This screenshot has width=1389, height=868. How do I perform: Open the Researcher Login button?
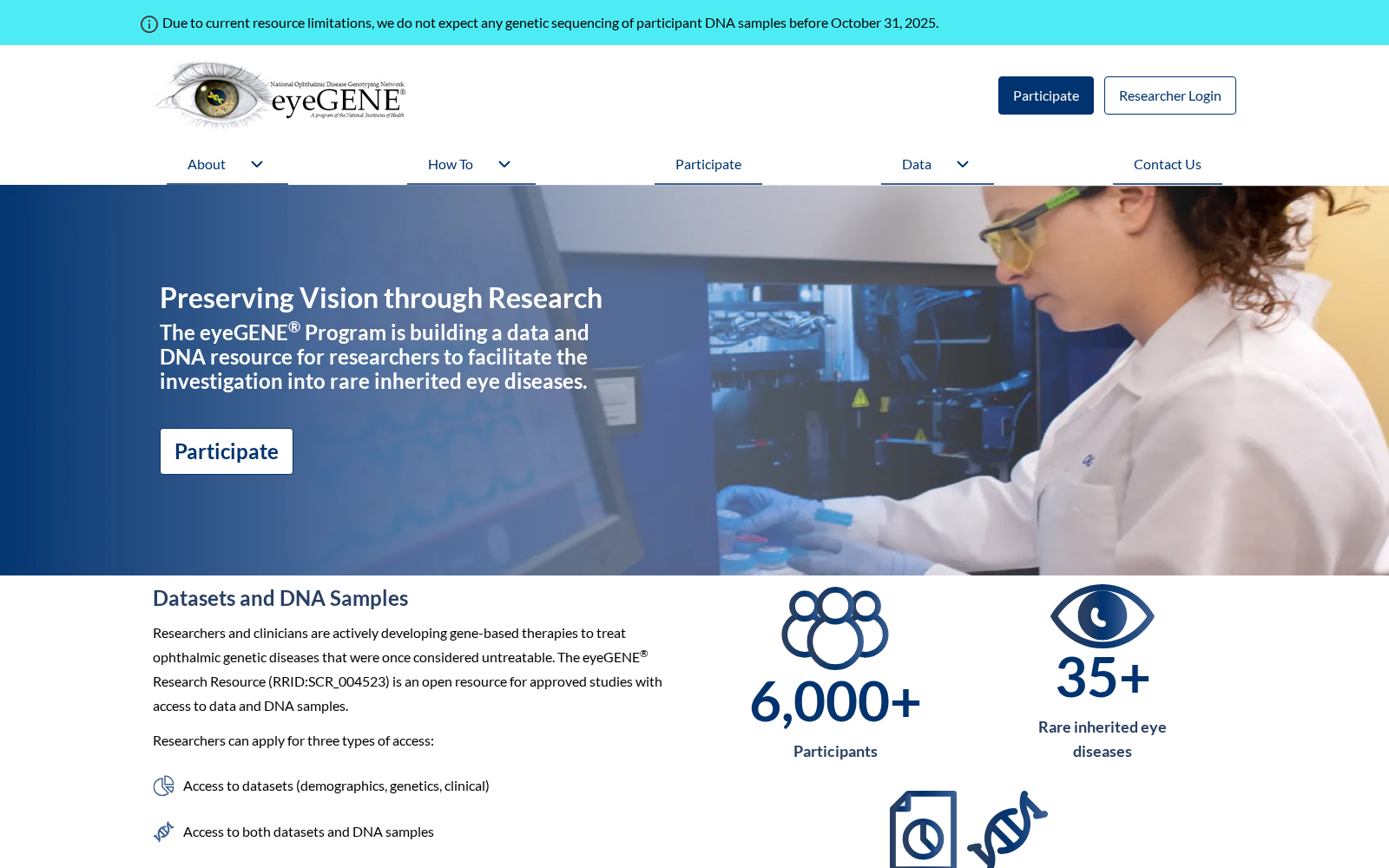[1170, 95]
